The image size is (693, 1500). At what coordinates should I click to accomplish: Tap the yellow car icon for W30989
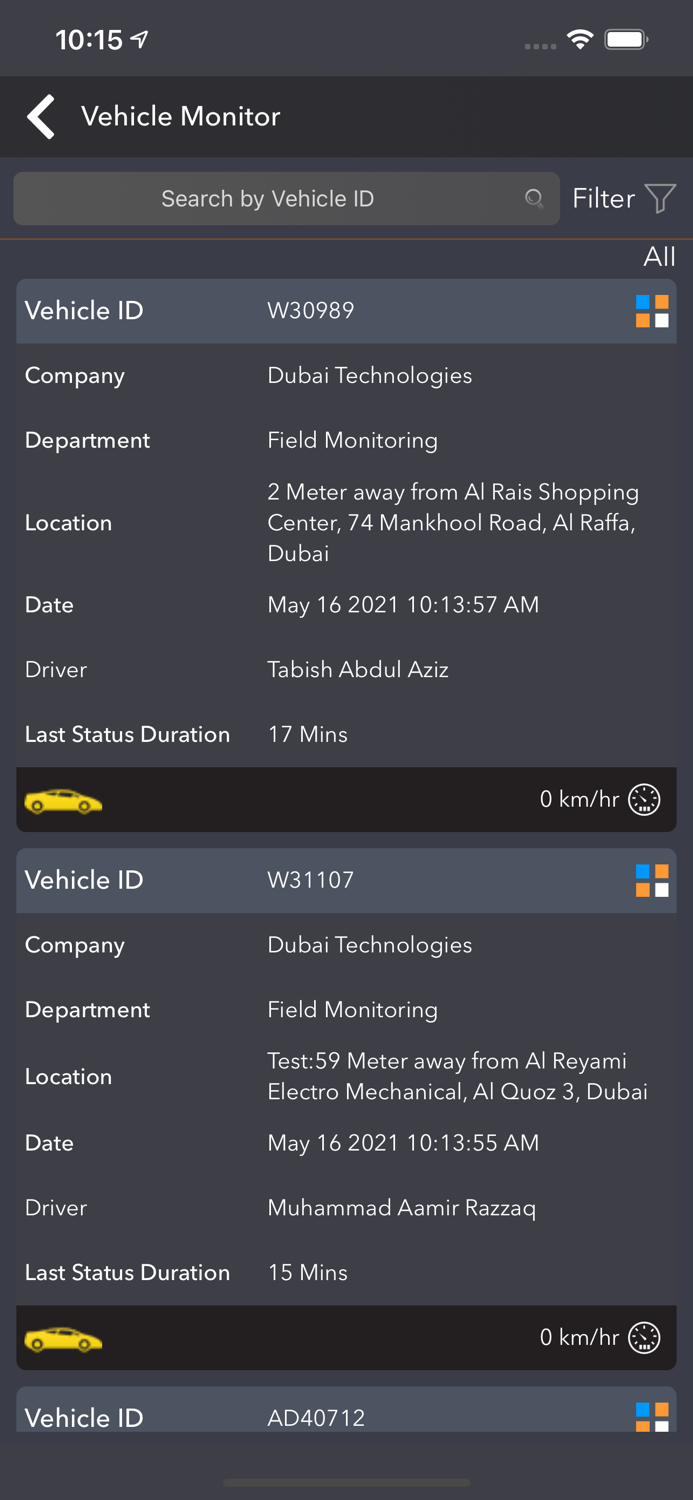tap(63, 801)
